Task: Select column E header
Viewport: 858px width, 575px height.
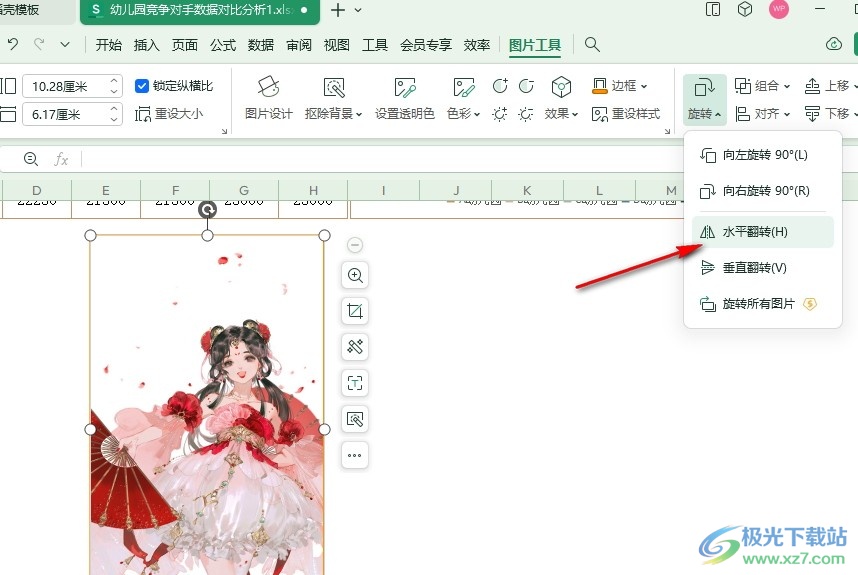Action: [x=106, y=190]
